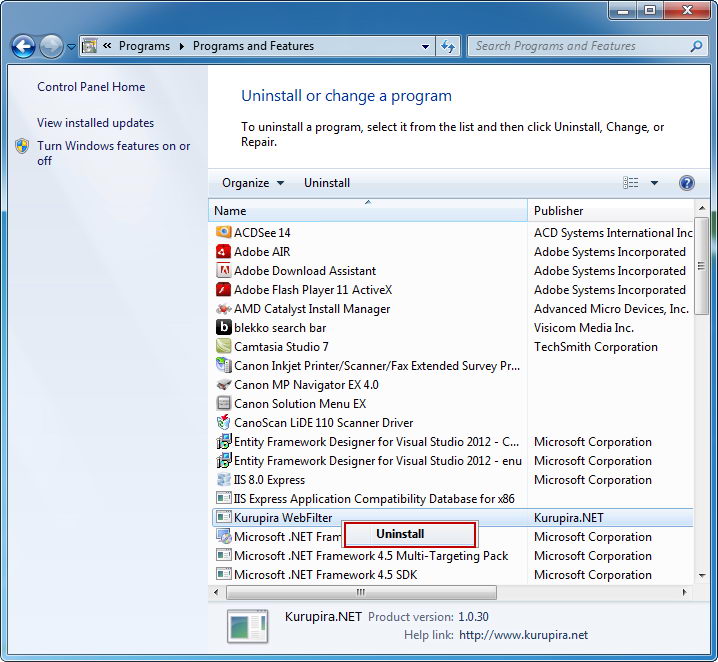Sort list by the Publisher column header
Screen dimensions: 718x662
[610, 211]
